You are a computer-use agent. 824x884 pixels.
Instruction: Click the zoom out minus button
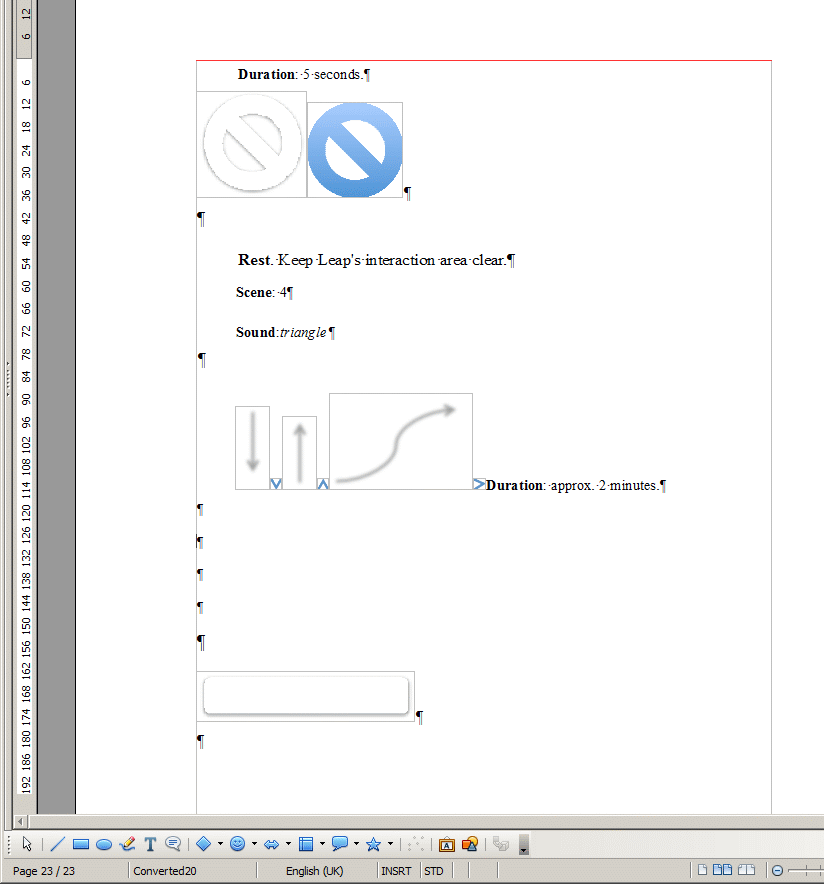pos(778,871)
